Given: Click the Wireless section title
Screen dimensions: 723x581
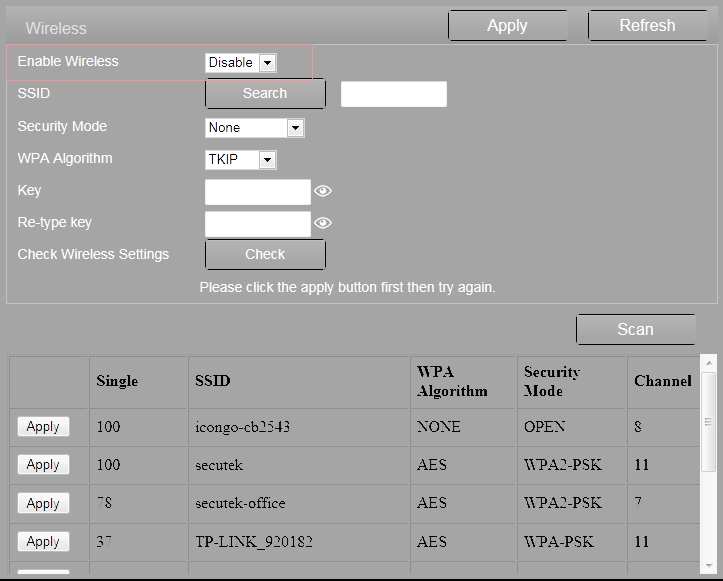Looking at the screenshot, I should [56, 29].
